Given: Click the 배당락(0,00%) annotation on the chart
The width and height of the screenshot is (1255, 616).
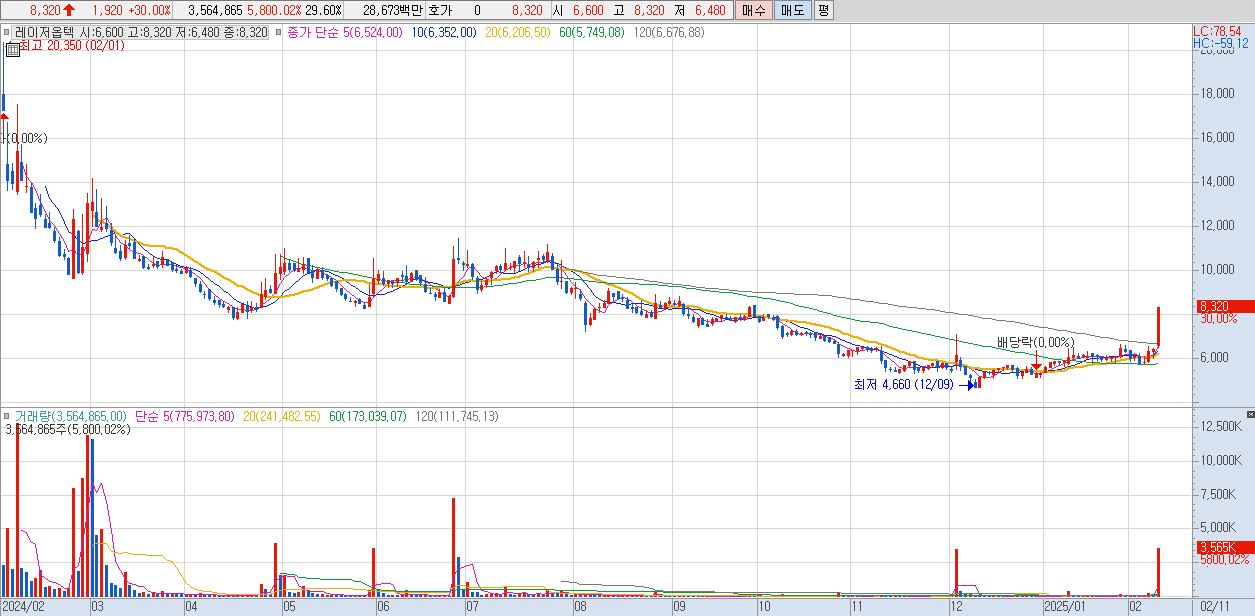Looking at the screenshot, I should pyautogui.click(x=1034, y=342).
